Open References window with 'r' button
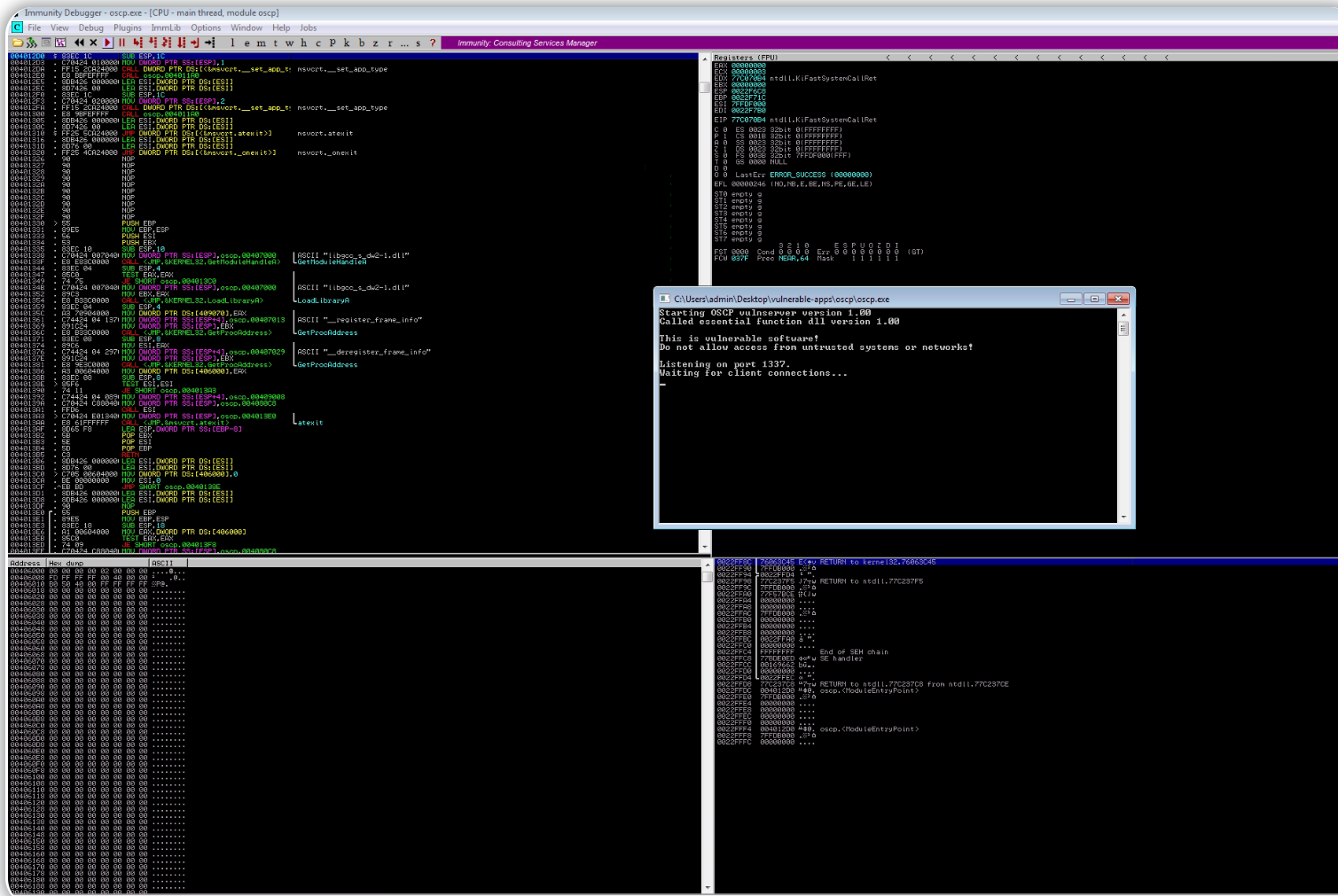The height and width of the screenshot is (896, 1338). tap(390, 43)
